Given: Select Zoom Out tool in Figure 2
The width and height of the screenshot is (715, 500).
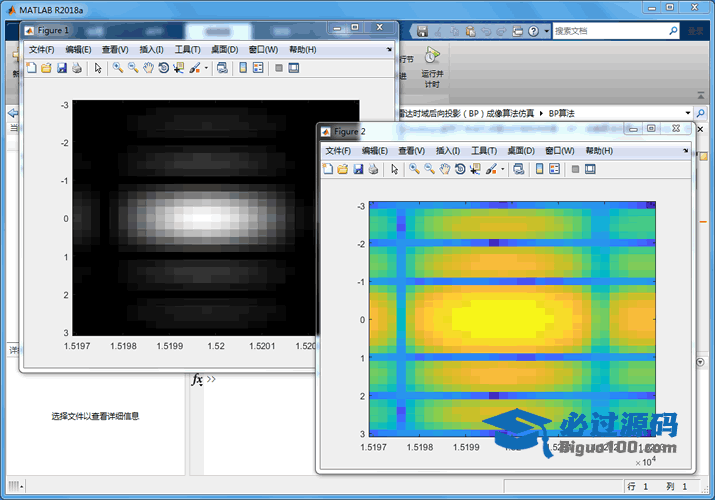Looking at the screenshot, I should (430, 169).
